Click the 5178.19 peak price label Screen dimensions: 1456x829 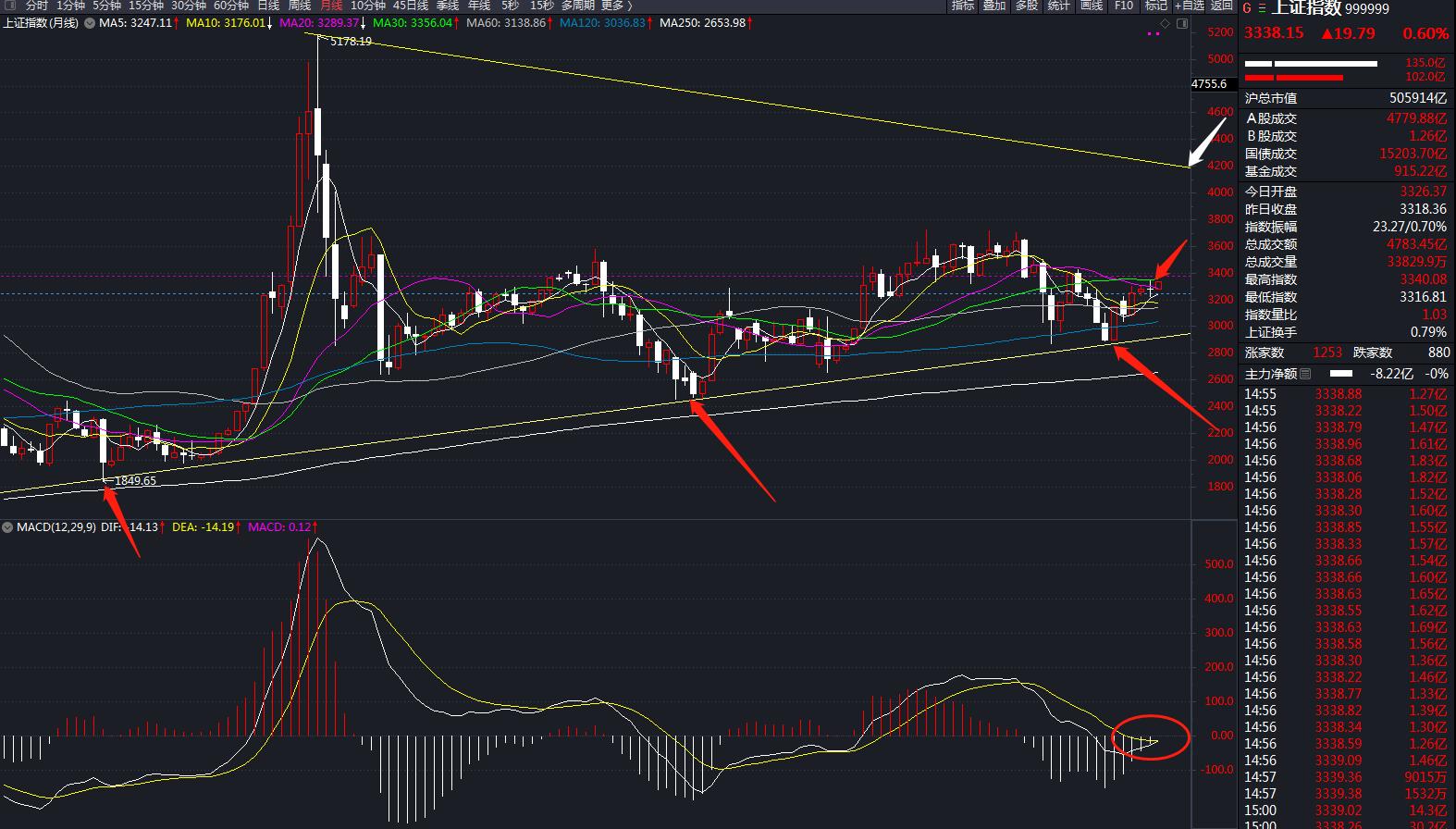pos(351,42)
